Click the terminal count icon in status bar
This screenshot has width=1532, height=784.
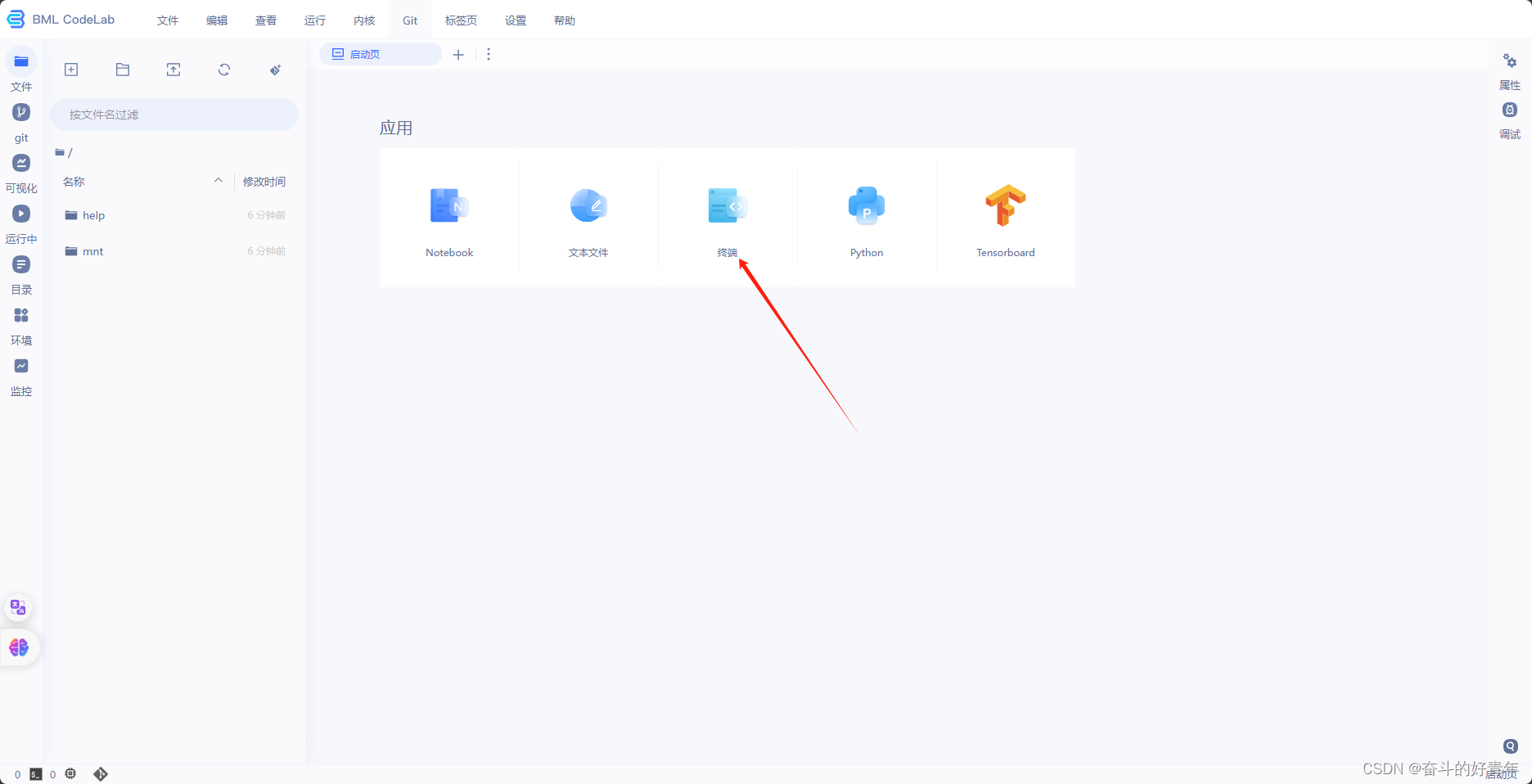(36, 774)
